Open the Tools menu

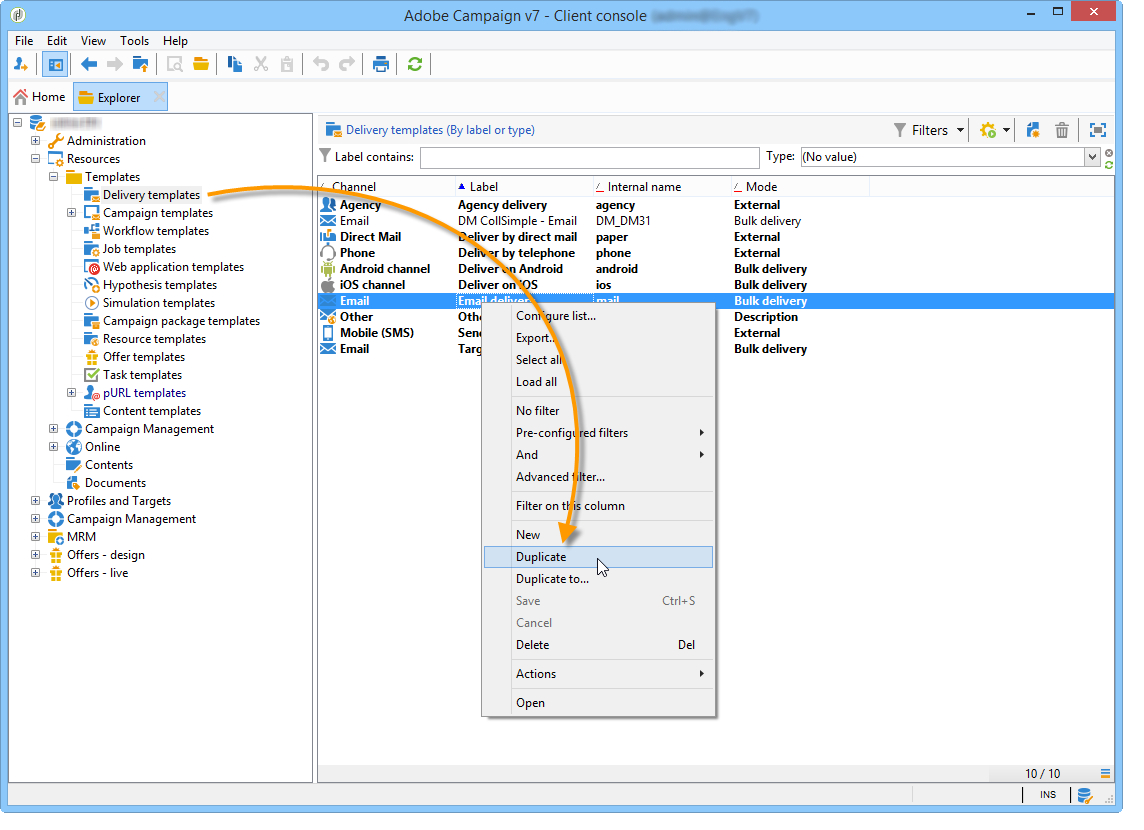point(134,41)
